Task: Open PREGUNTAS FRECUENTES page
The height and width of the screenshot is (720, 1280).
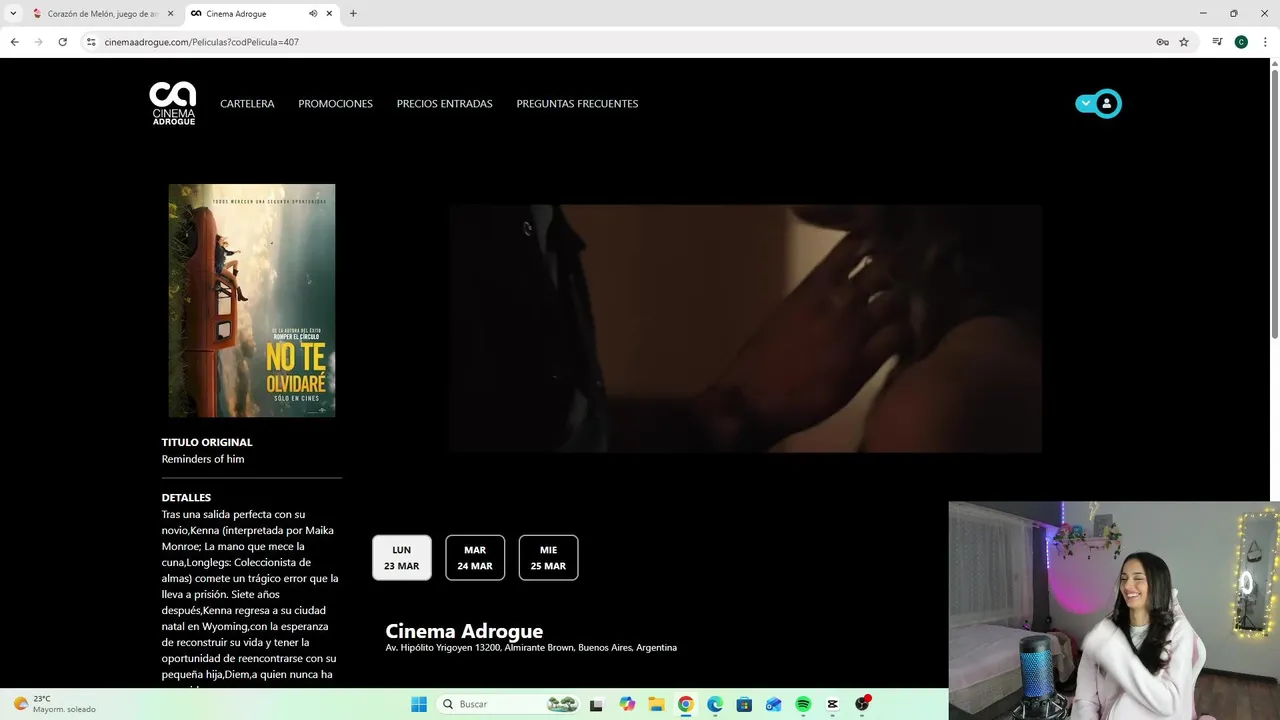Action: pos(577,104)
